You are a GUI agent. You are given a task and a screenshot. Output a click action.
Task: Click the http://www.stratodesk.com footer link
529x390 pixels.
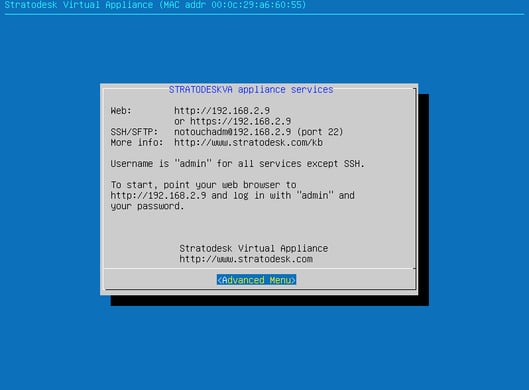(246, 259)
